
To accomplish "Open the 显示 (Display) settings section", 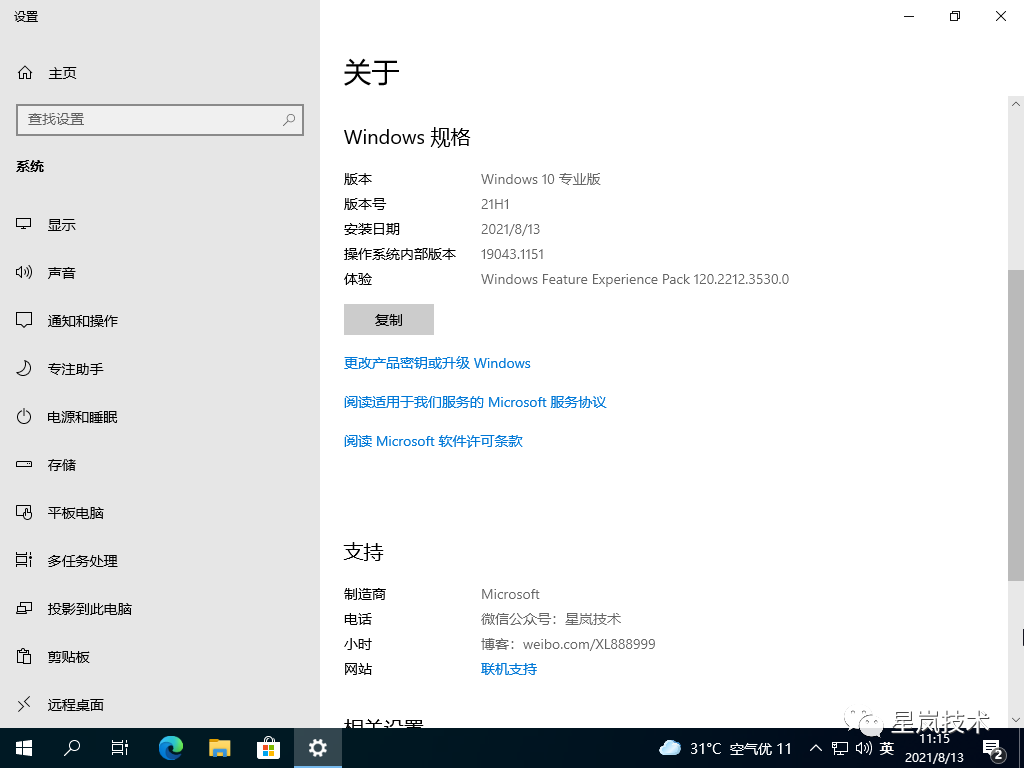I will (x=61, y=224).
